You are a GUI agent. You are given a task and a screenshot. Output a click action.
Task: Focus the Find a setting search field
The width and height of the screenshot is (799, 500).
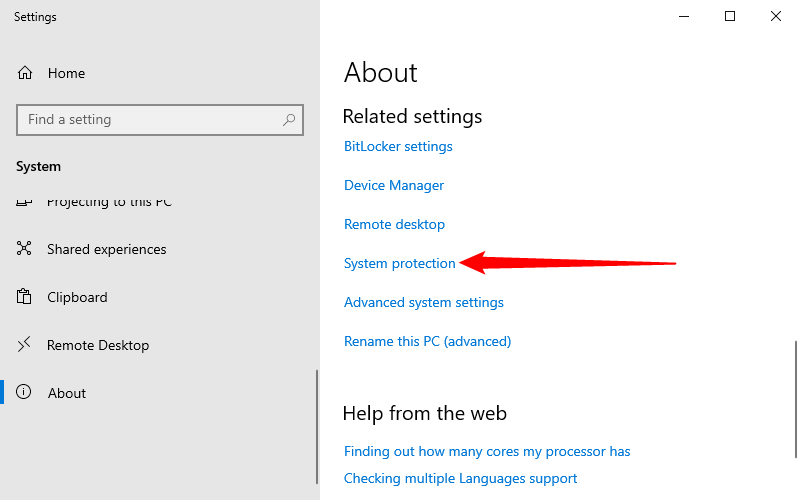coord(150,120)
